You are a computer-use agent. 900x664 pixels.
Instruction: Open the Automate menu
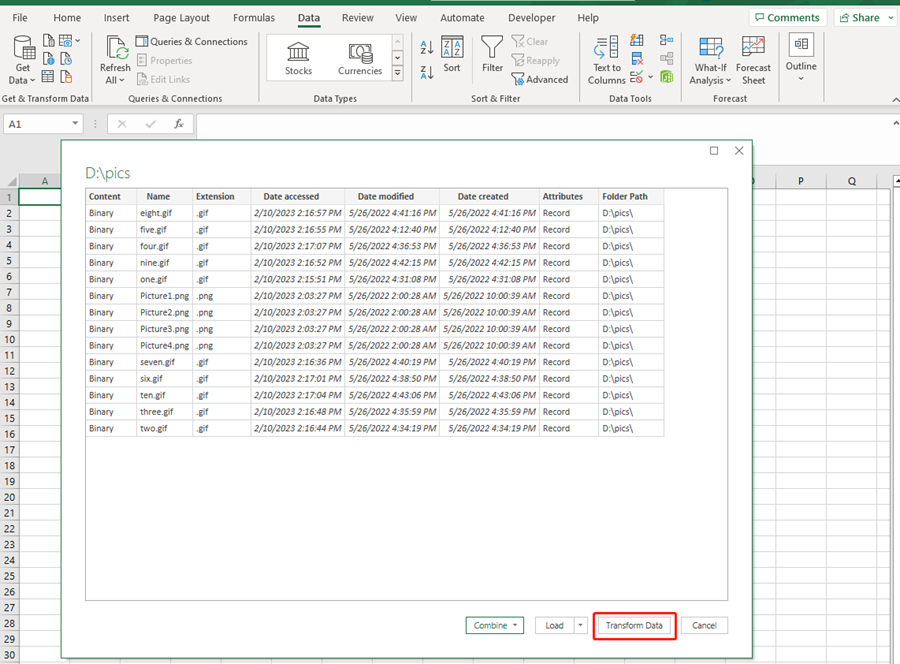coord(462,17)
